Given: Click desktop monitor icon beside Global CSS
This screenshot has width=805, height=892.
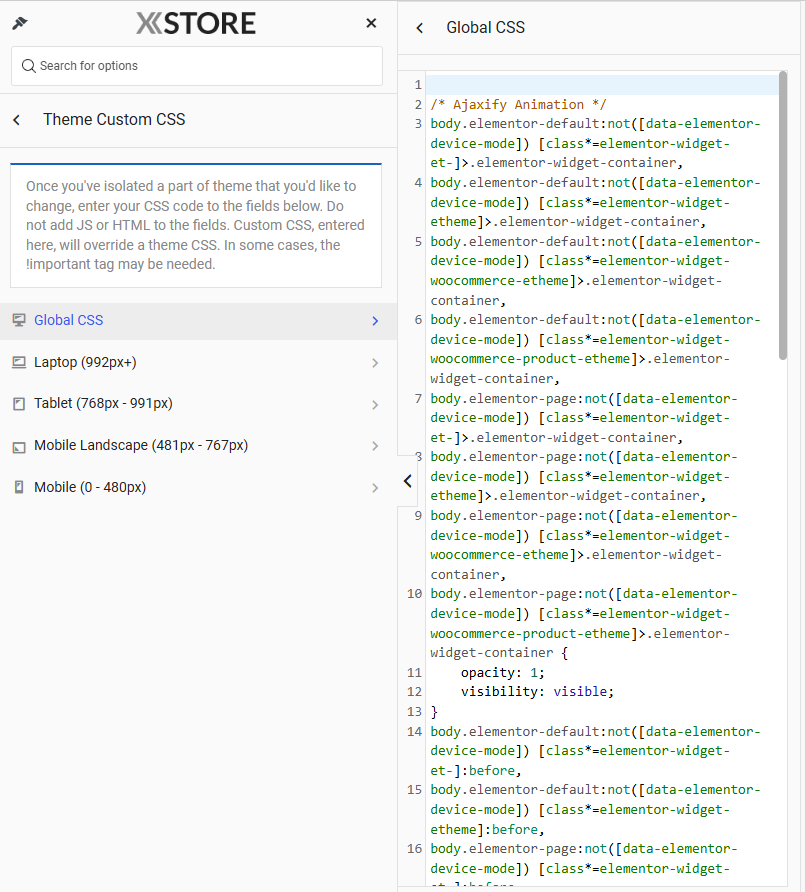Looking at the screenshot, I should pyautogui.click(x=19, y=320).
